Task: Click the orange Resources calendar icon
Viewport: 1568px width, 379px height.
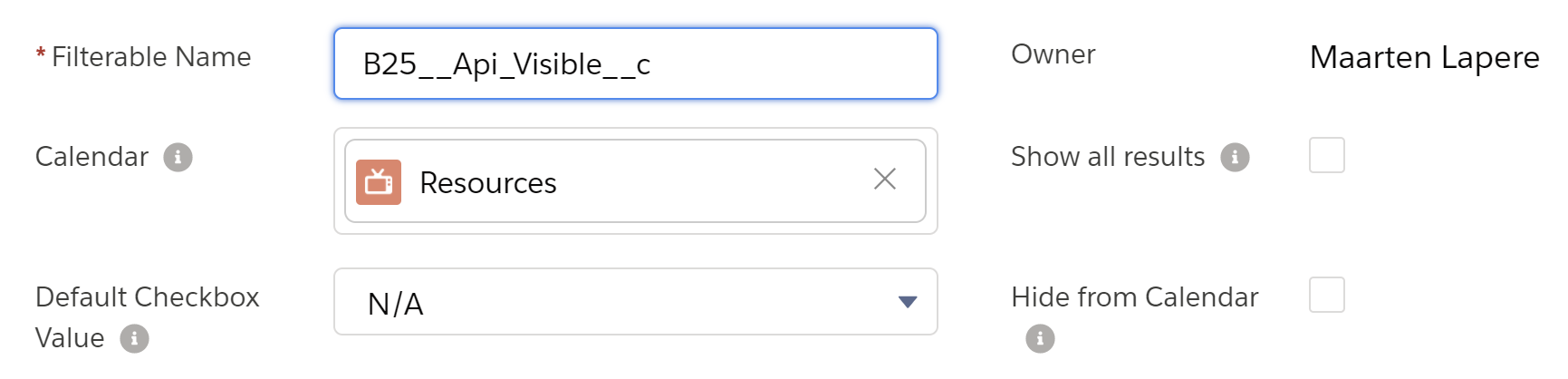Action: tap(379, 182)
